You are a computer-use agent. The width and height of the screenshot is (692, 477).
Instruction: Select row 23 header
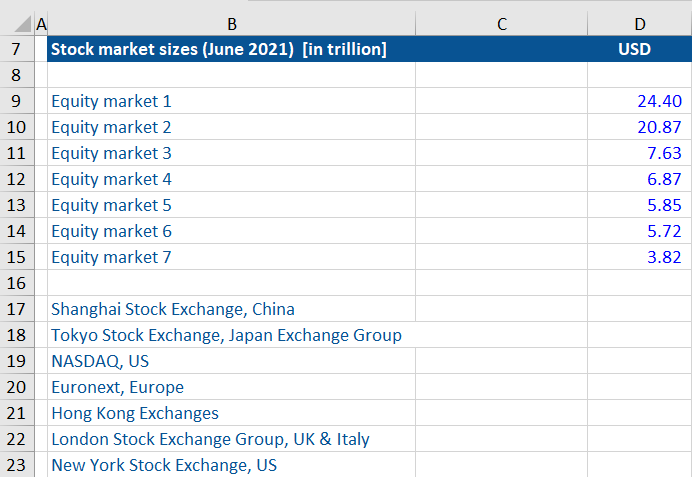(x=17, y=465)
